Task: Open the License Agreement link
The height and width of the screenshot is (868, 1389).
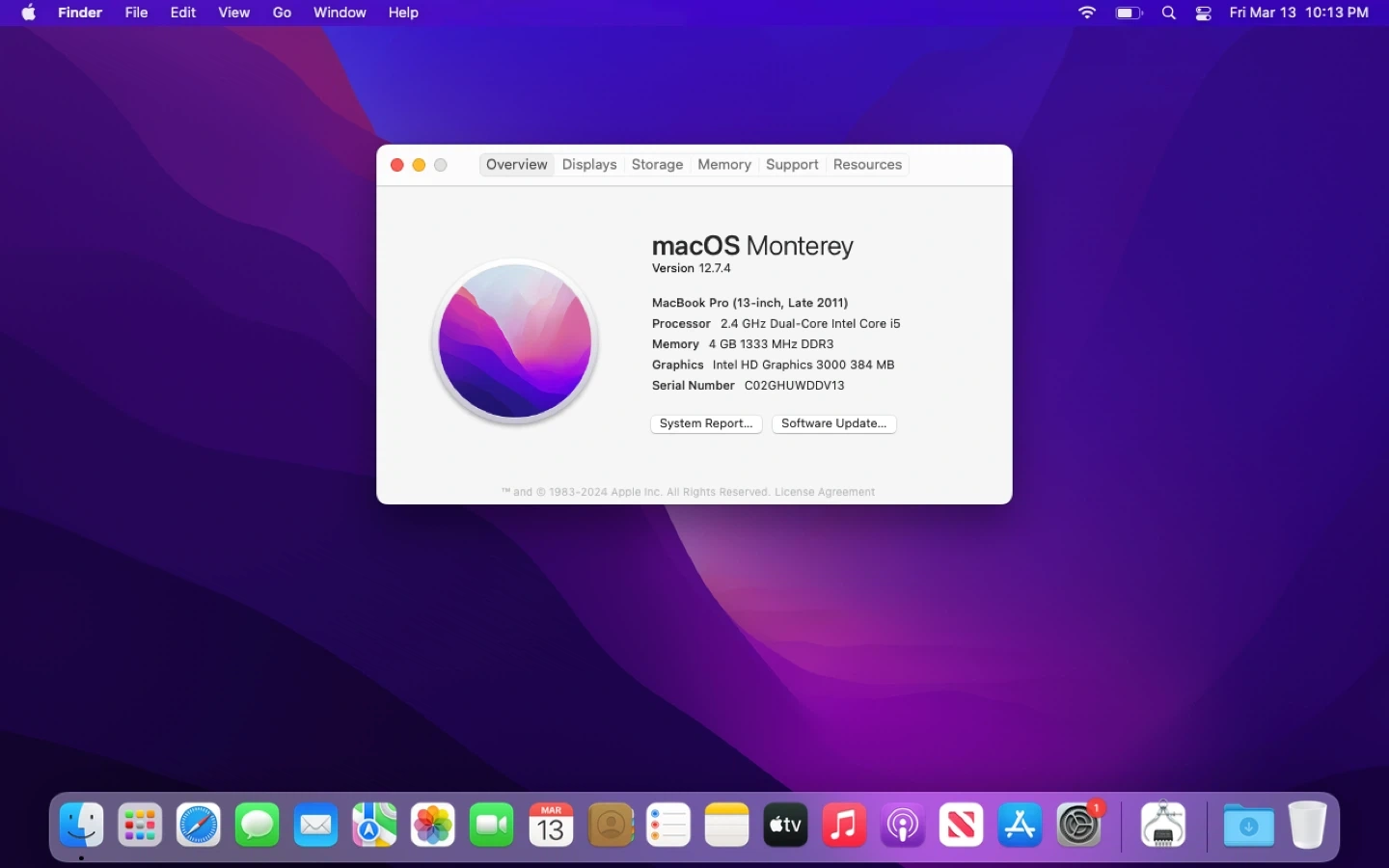Action: [x=825, y=492]
